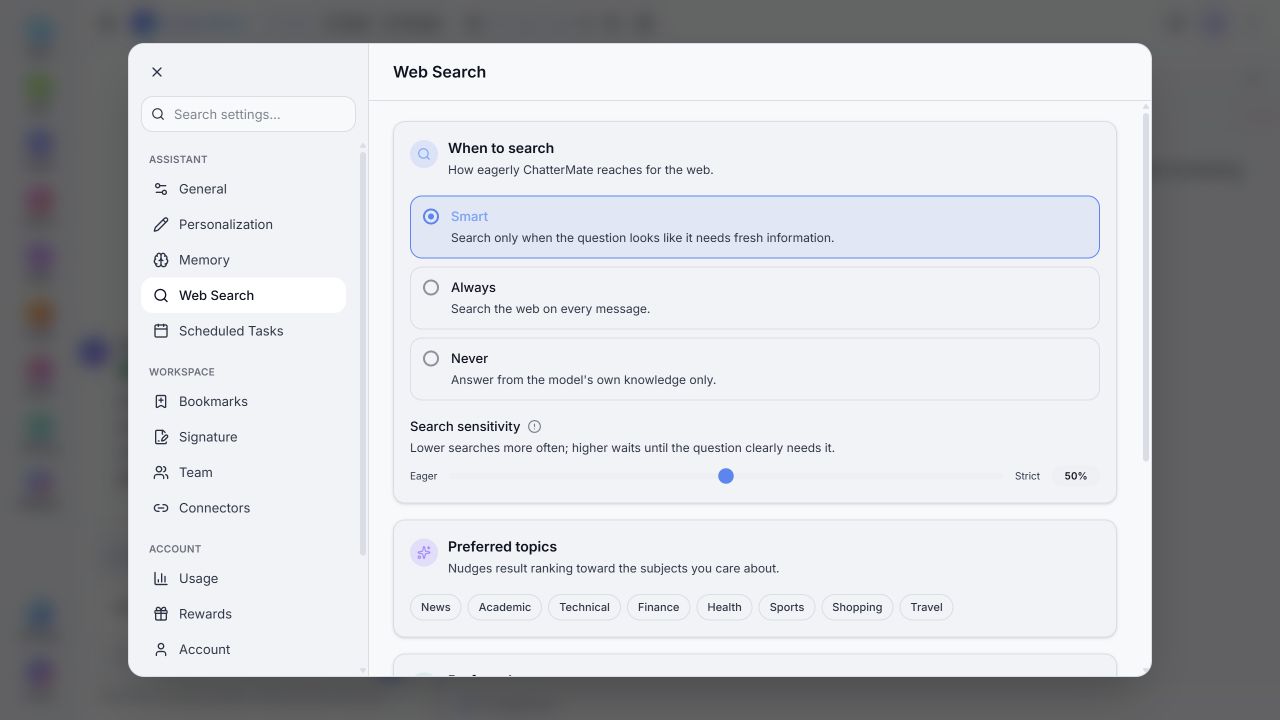Click the magnifier icon beside When to search
The width and height of the screenshot is (1280, 720).
coord(424,154)
